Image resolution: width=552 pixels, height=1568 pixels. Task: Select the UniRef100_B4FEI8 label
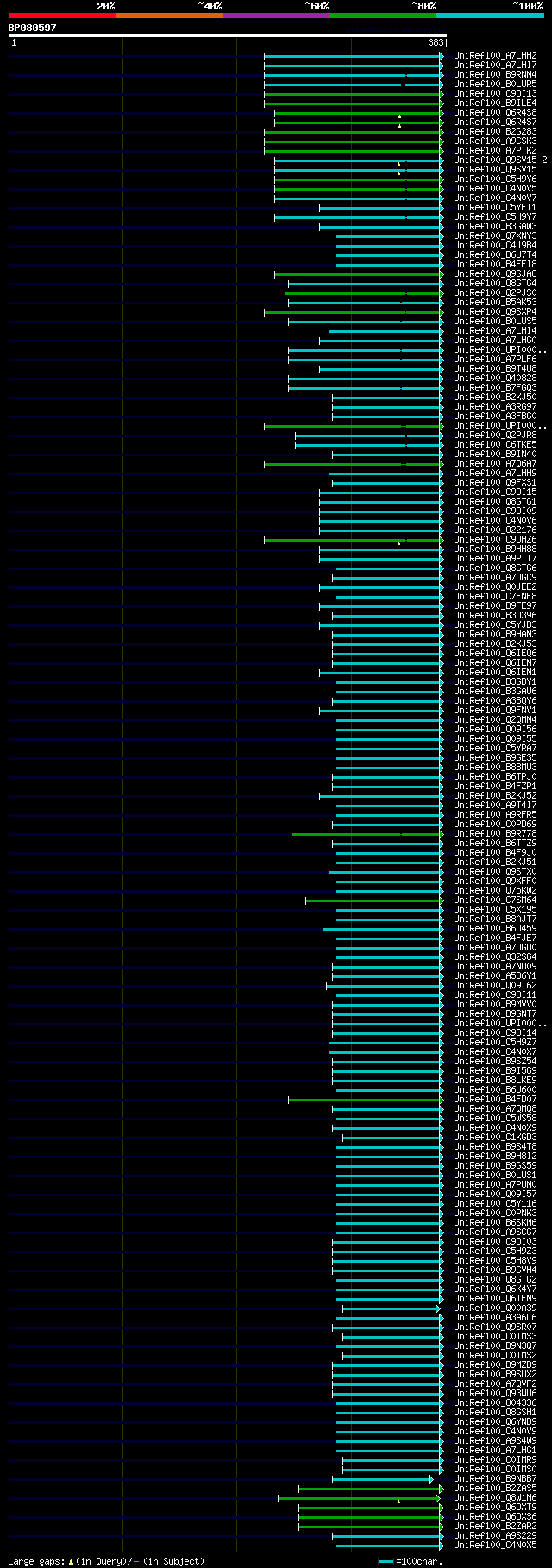[495, 265]
